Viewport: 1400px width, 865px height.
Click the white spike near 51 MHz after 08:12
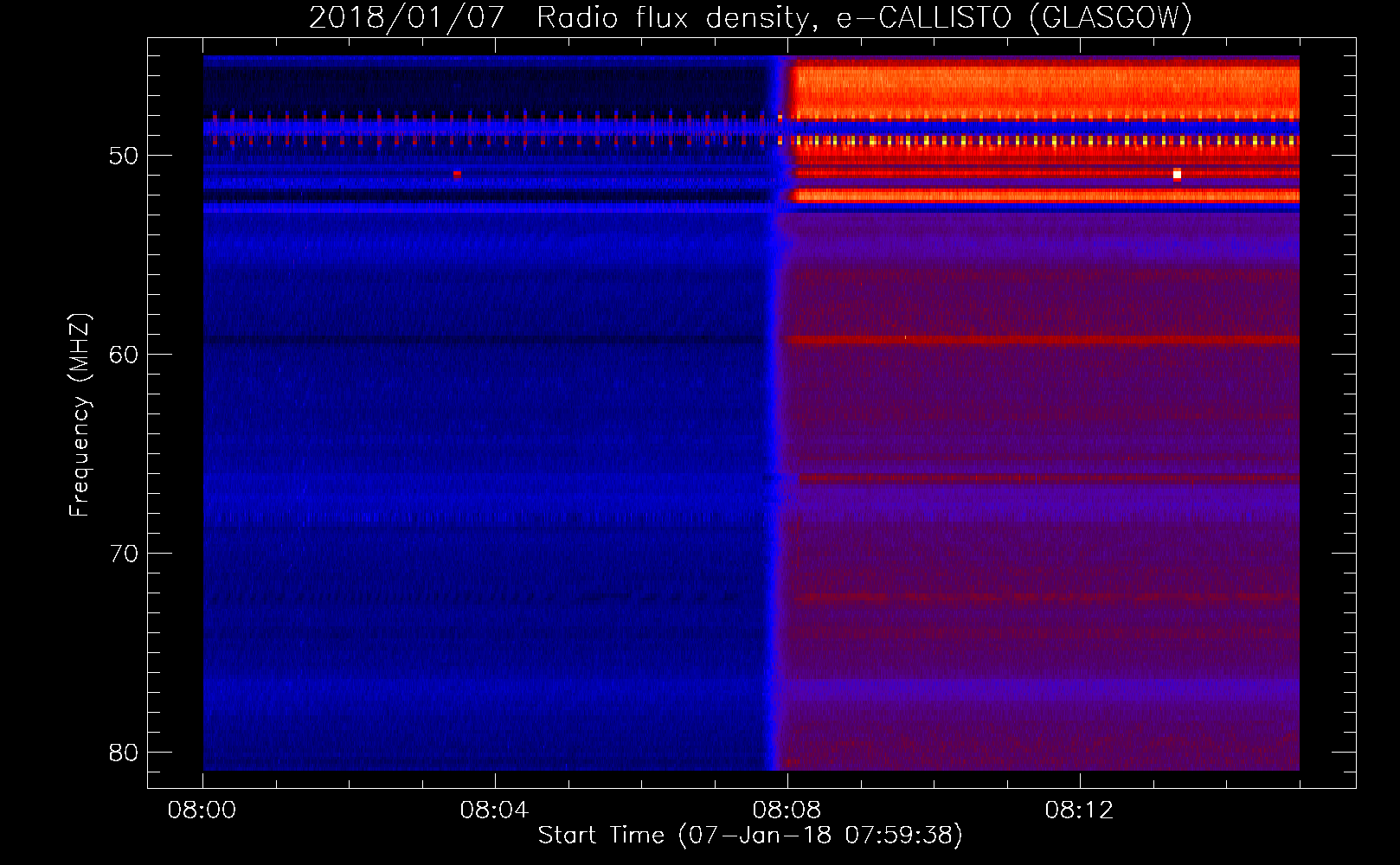pyautogui.click(x=1177, y=174)
